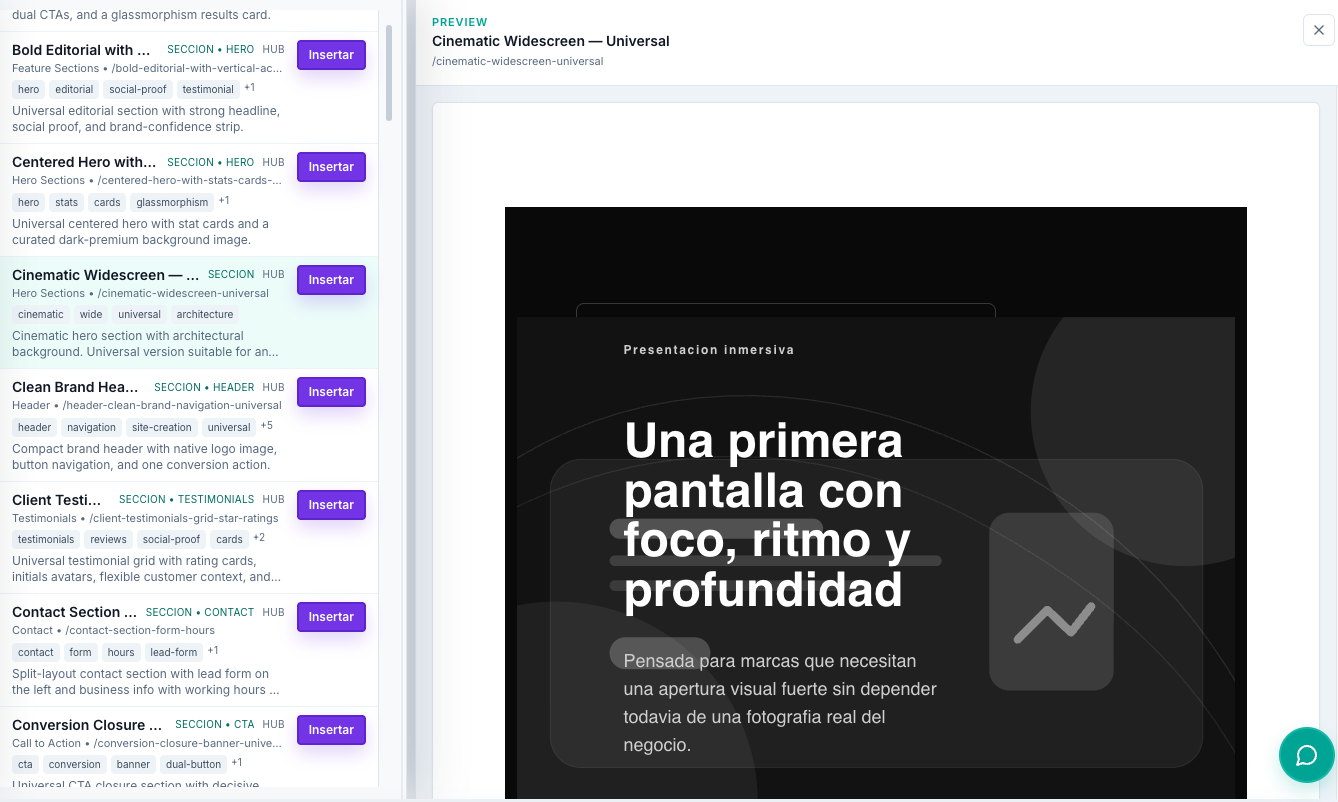Insert the Cinematic Widescreen section
Screen dimensions: 1338x802
click(x=331, y=280)
